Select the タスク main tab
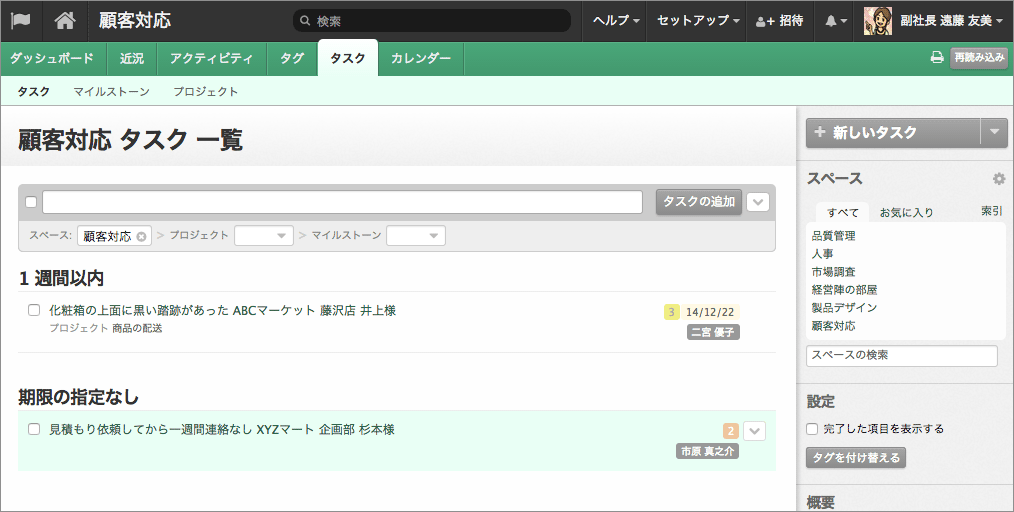Image resolution: width=1014 pixels, height=512 pixels. pyautogui.click(x=348, y=58)
